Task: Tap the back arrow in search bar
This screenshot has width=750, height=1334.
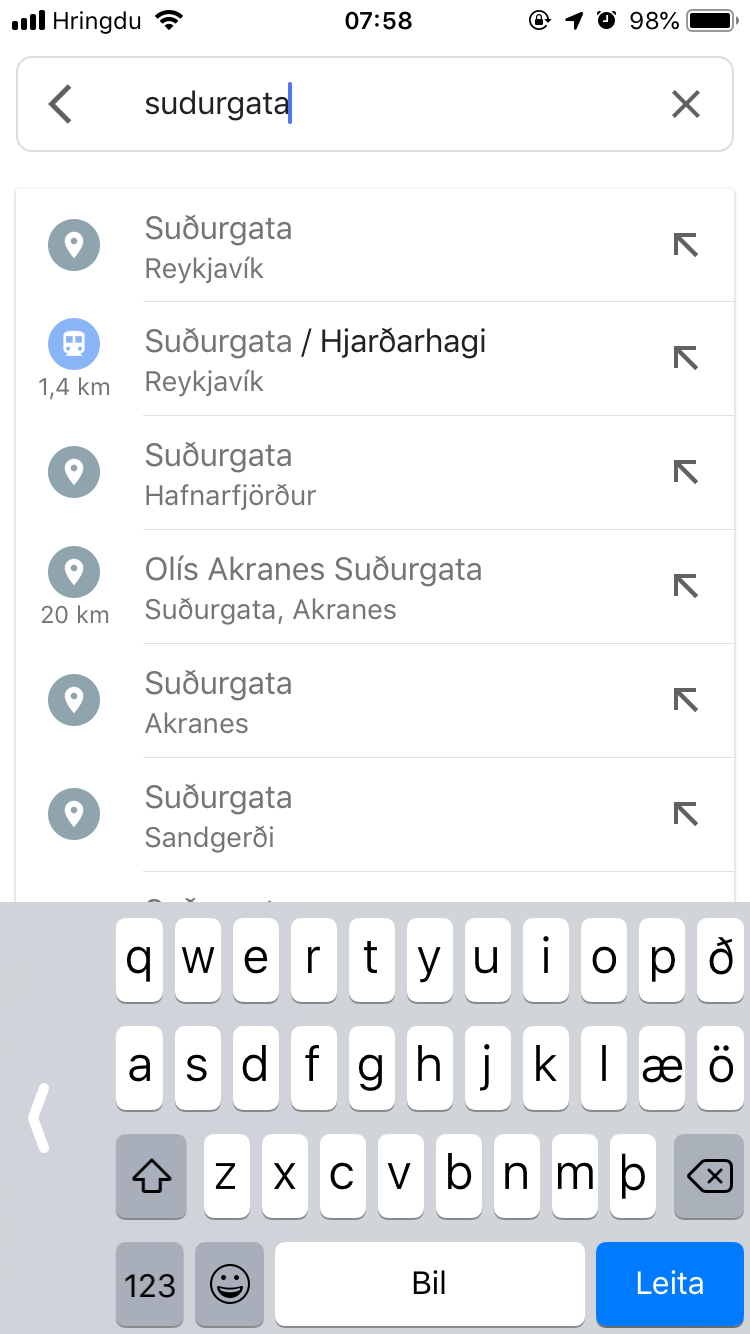Action: 61,104
